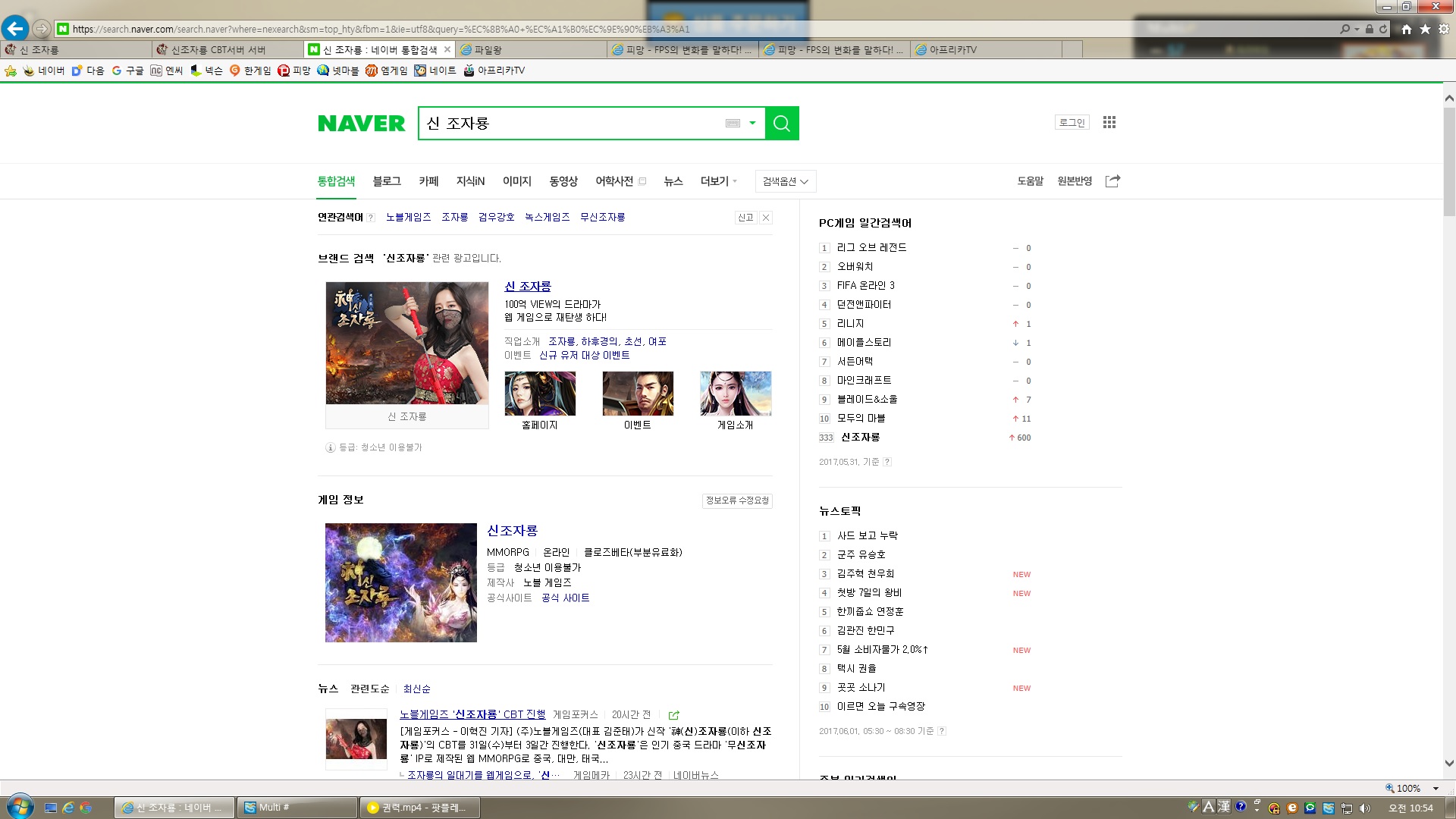Open the 최신순 news sort link

pyautogui.click(x=416, y=689)
